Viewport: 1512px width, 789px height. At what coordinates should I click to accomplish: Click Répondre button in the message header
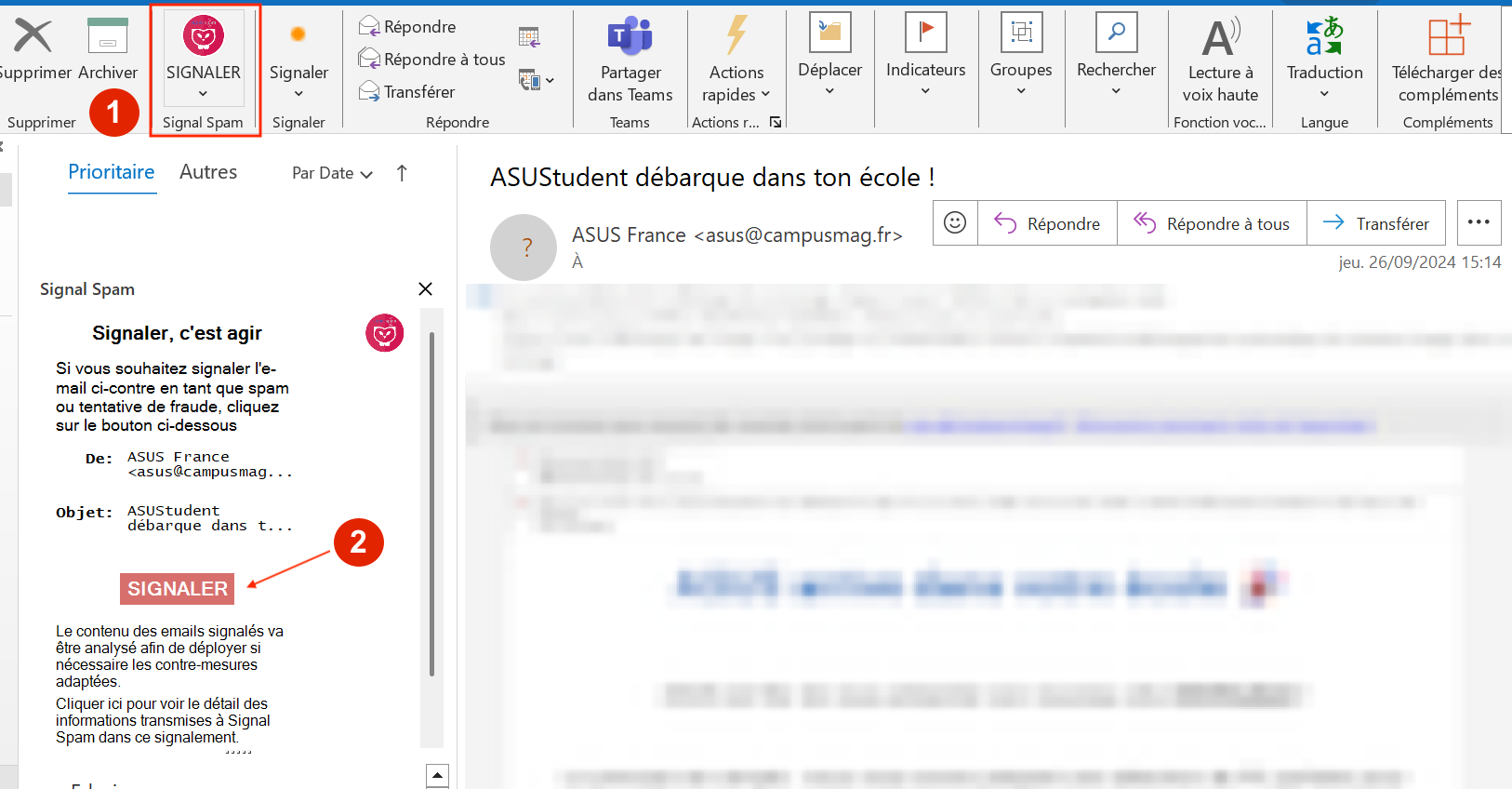pos(1047,223)
